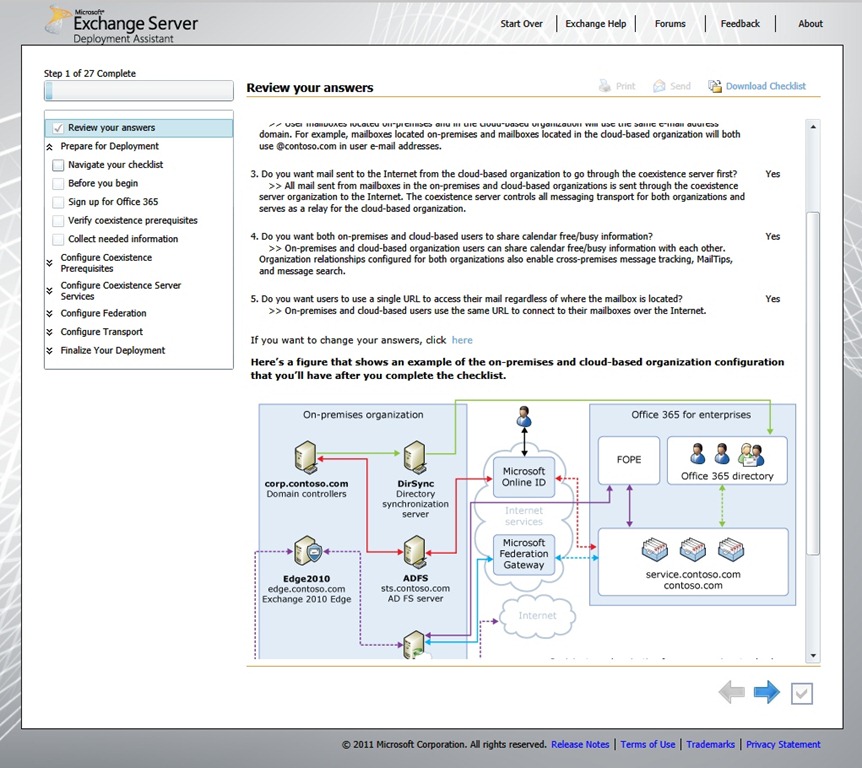Check the Sign up for Office 365 box
The height and width of the screenshot is (768, 862).
[x=58, y=202]
